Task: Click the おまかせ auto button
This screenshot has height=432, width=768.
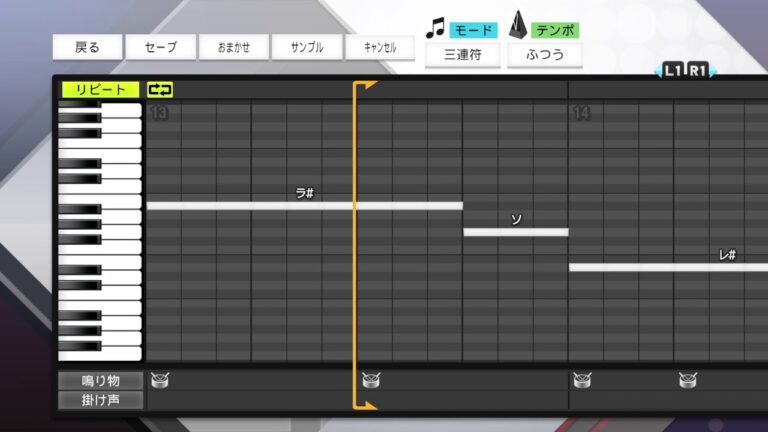Action: point(234,47)
